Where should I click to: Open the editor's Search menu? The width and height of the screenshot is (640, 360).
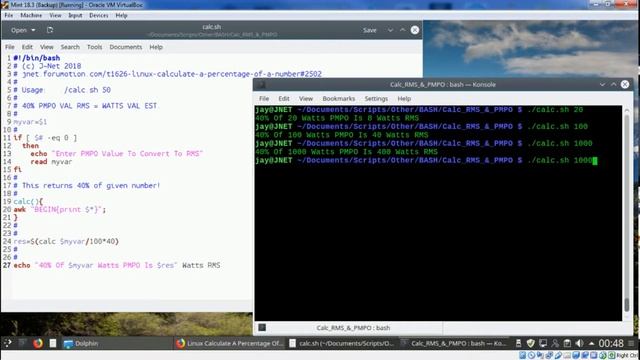point(70,47)
